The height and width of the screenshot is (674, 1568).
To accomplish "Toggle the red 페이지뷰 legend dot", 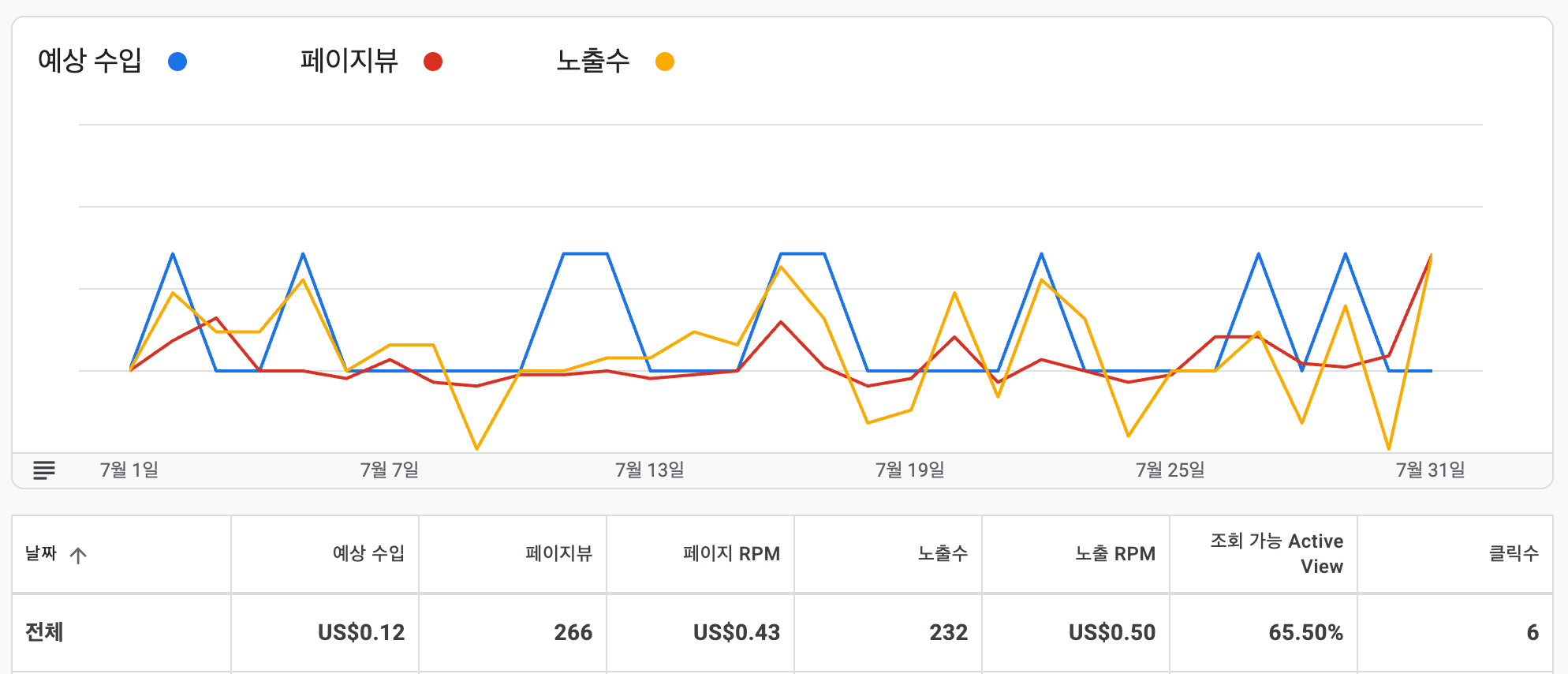I will (433, 62).
